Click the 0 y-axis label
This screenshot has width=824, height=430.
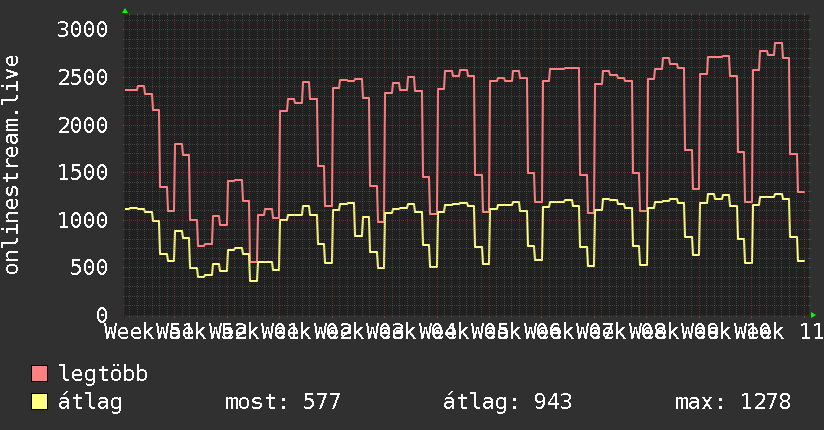tap(102, 315)
